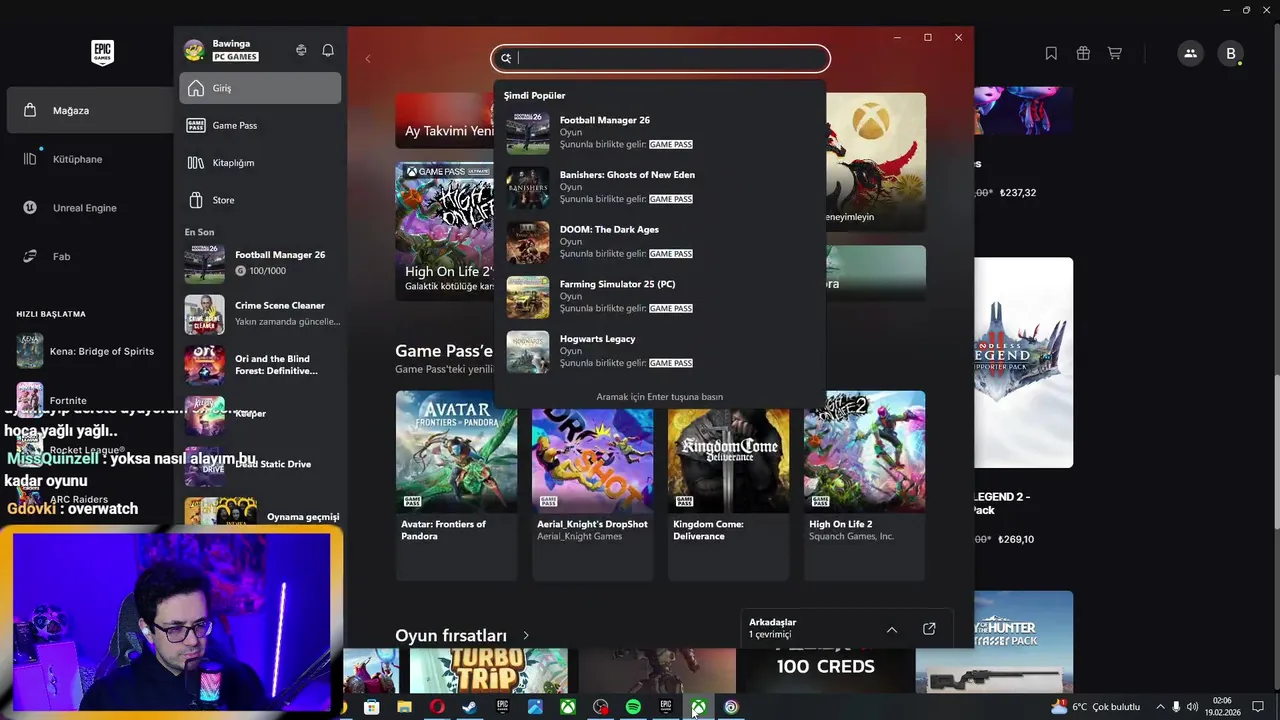1280x720 pixels.
Task: Open Kingdom Come: Deliverance game card
Action: click(x=728, y=485)
